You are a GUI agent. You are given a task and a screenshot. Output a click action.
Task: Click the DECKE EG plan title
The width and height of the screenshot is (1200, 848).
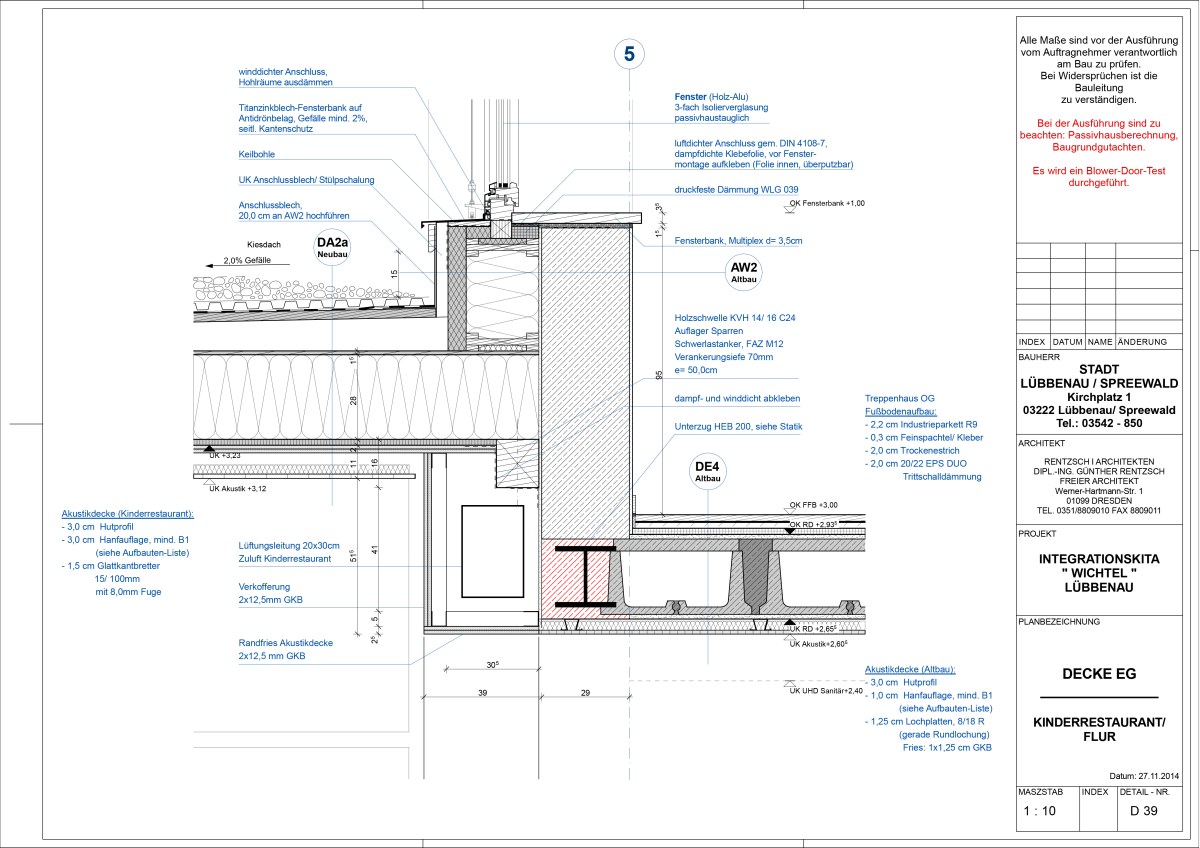[1099, 673]
